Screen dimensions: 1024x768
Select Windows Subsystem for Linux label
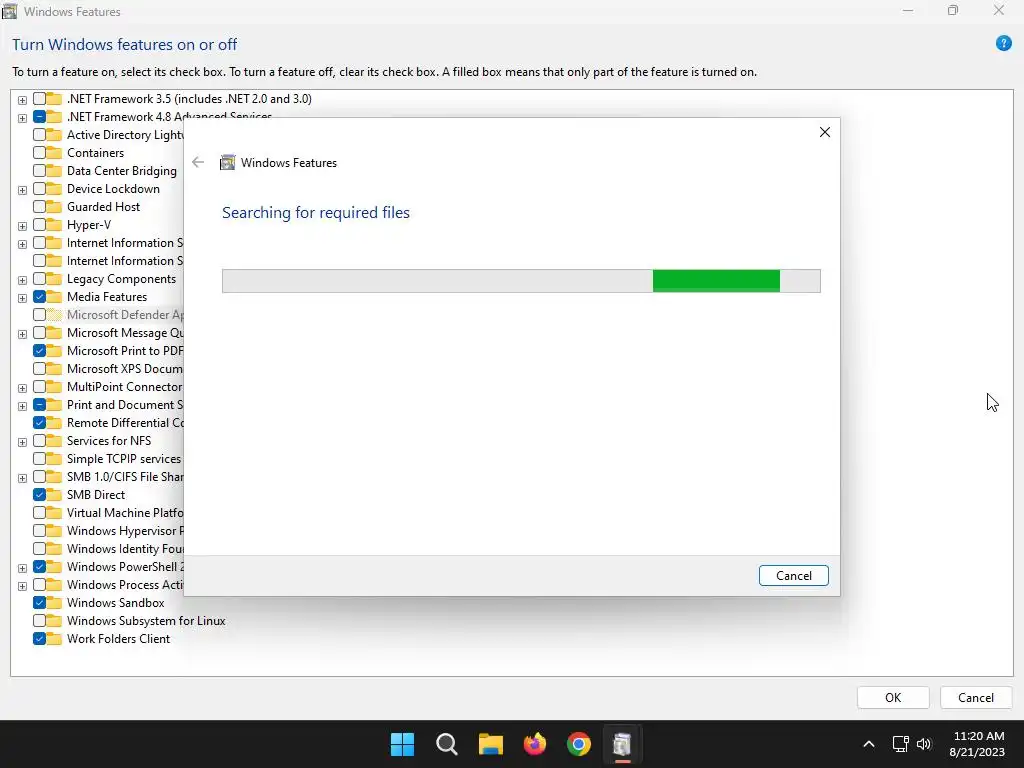pos(146,621)
